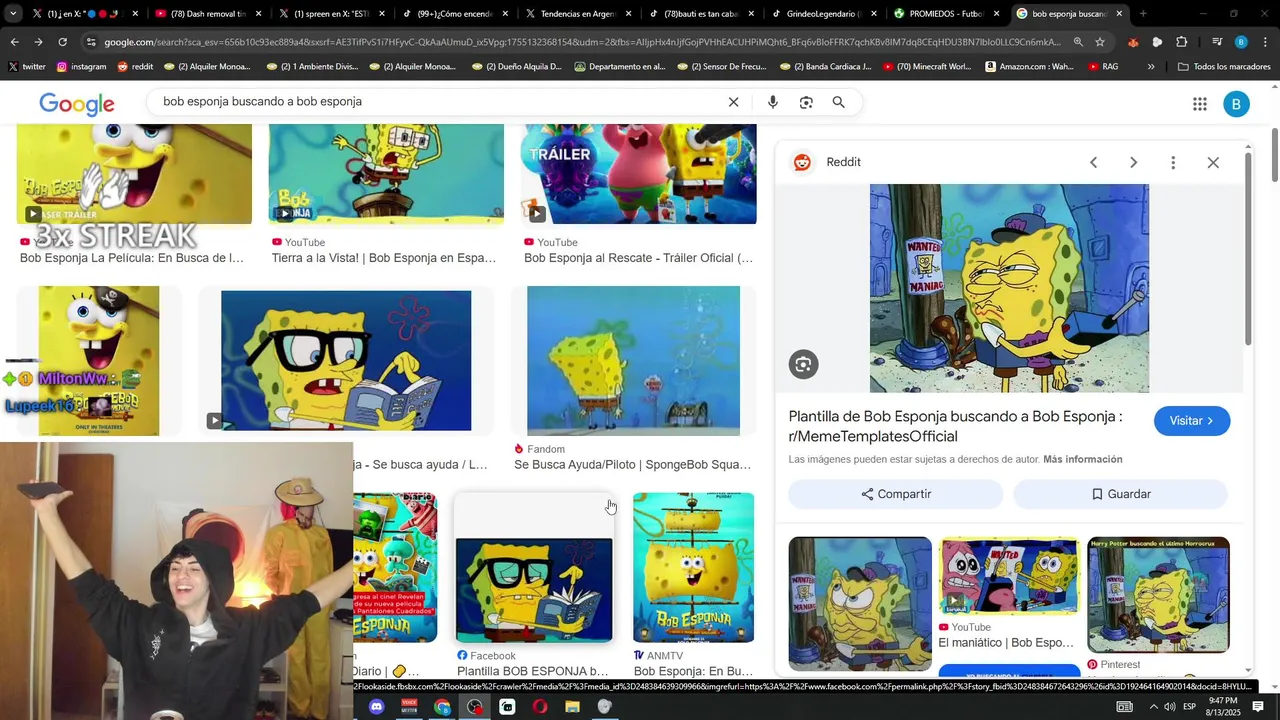Open the twitter bookmark
1280x720 pixels.
(27, 67)
